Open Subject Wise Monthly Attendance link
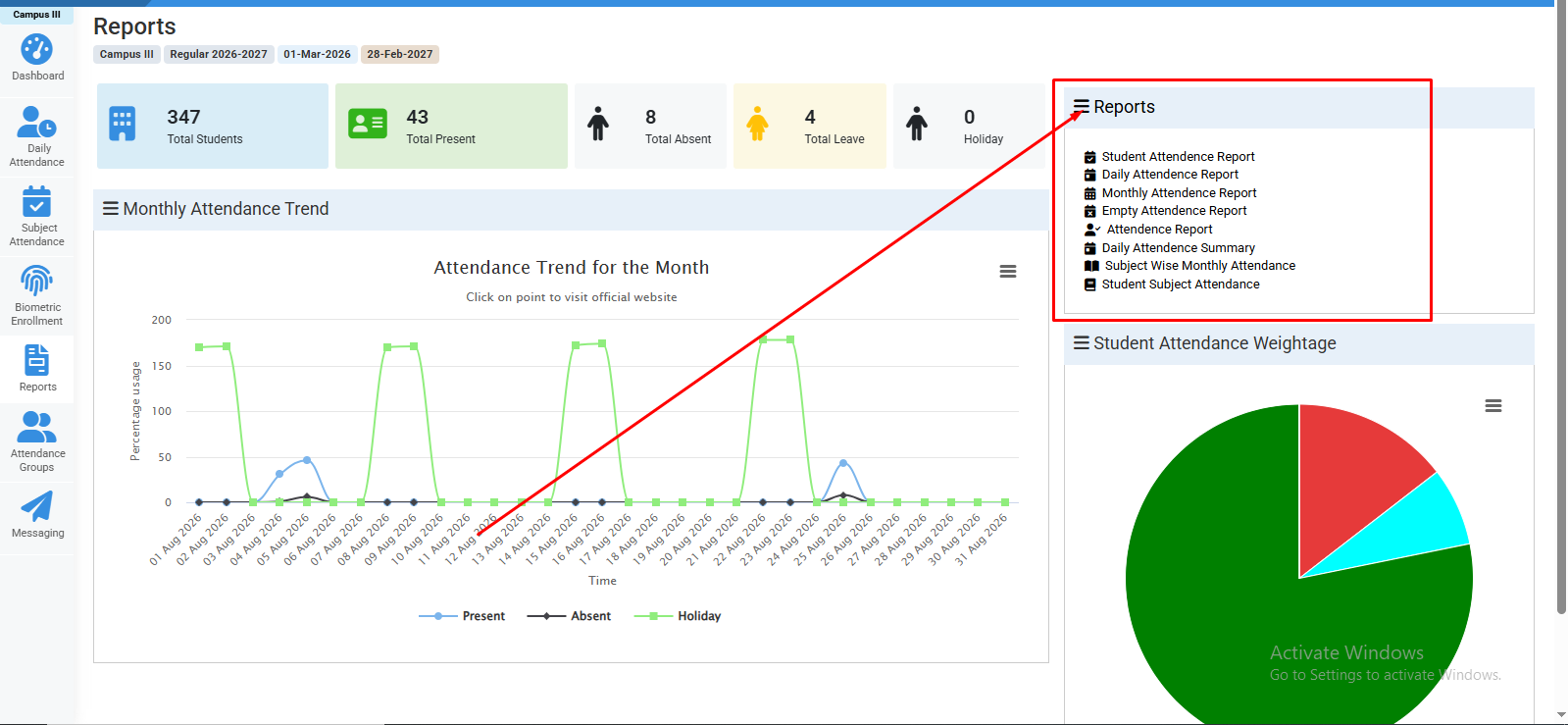 (1199, 266)
